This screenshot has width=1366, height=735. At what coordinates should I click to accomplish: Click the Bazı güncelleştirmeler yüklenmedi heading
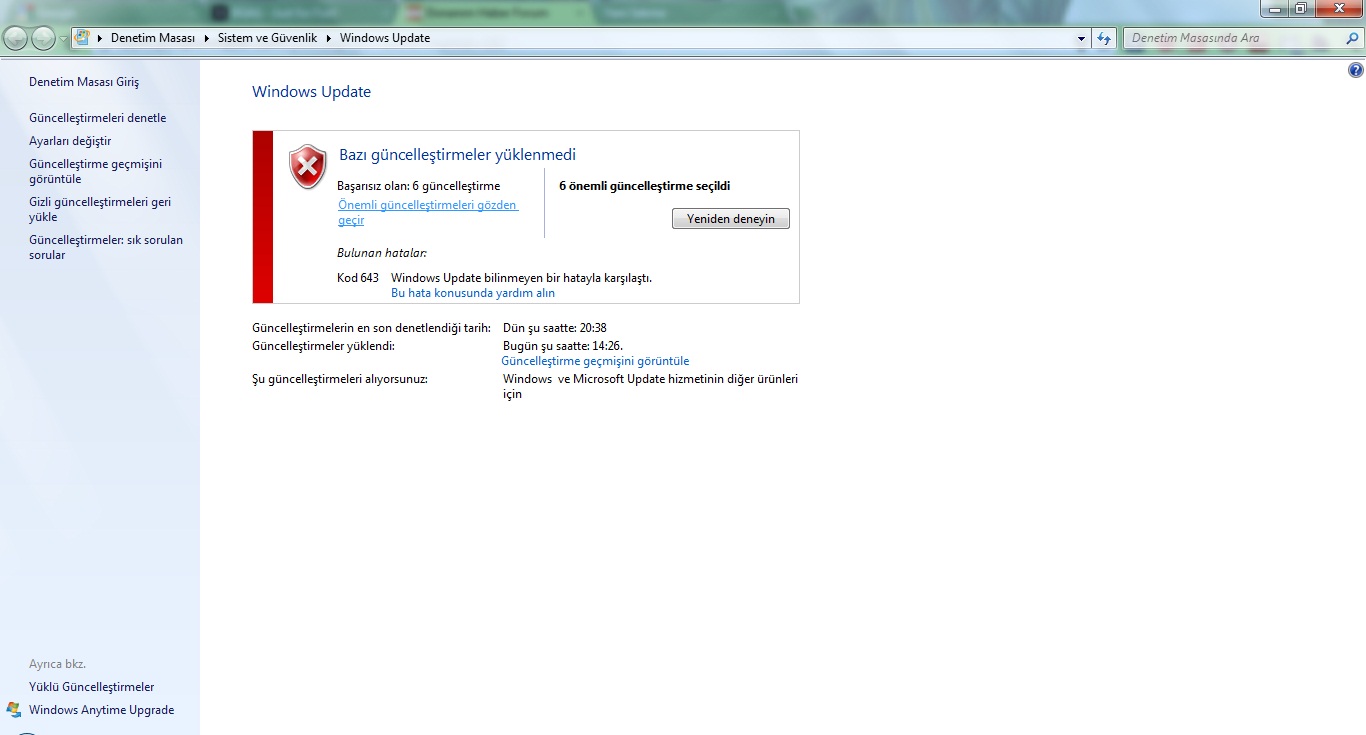click(x=458, y=155)
